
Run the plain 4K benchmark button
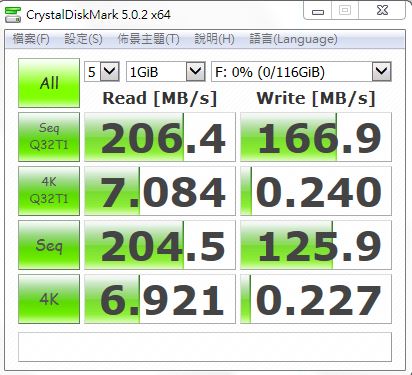[x=49, y=299]
